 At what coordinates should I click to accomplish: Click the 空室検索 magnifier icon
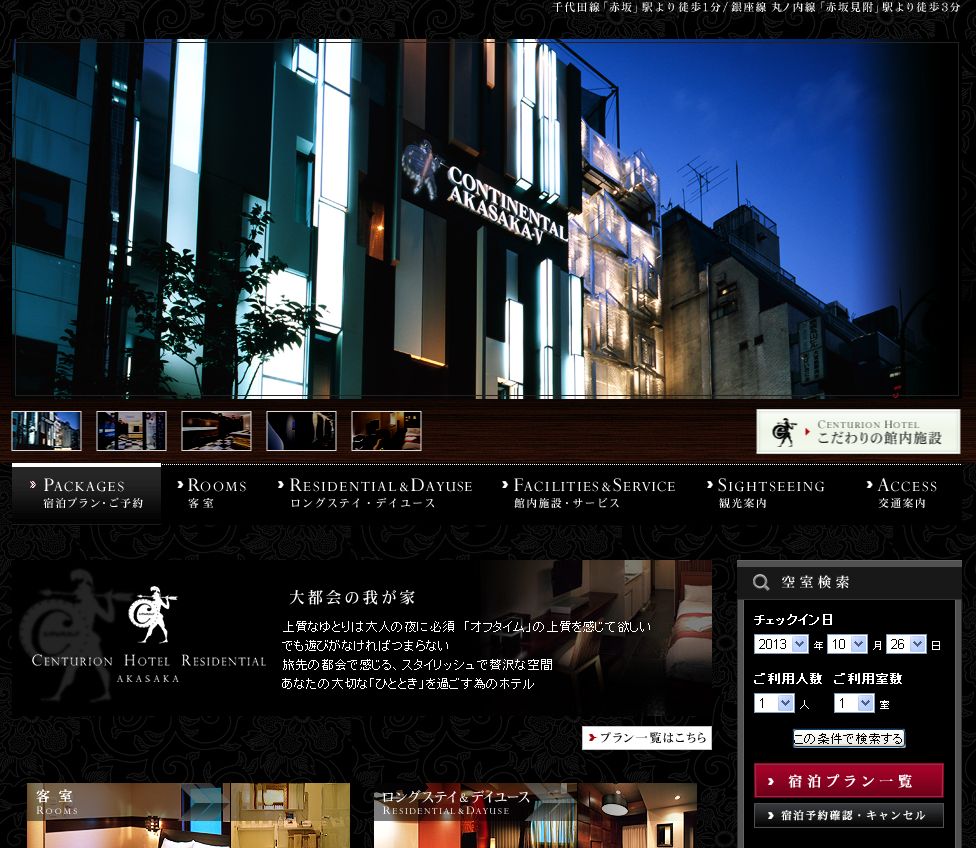[x=761, y=582]
